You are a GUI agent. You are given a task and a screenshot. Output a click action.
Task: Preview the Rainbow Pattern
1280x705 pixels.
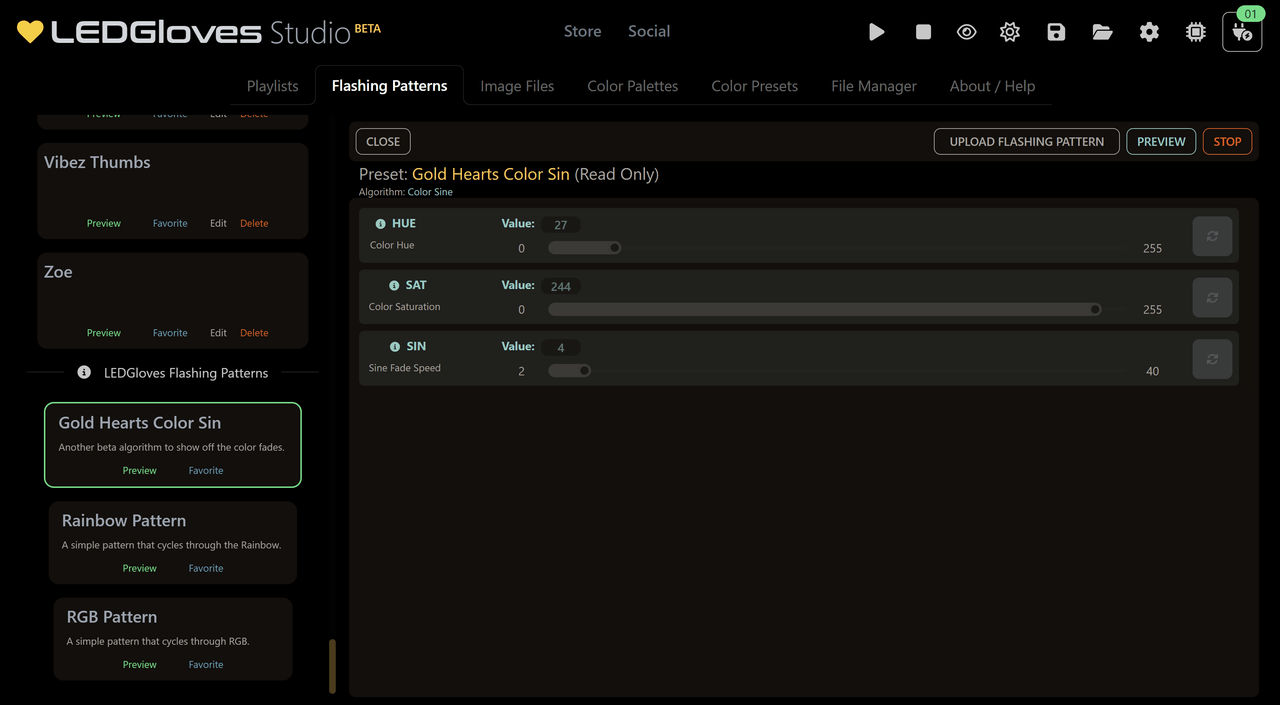tap(140, 568)
